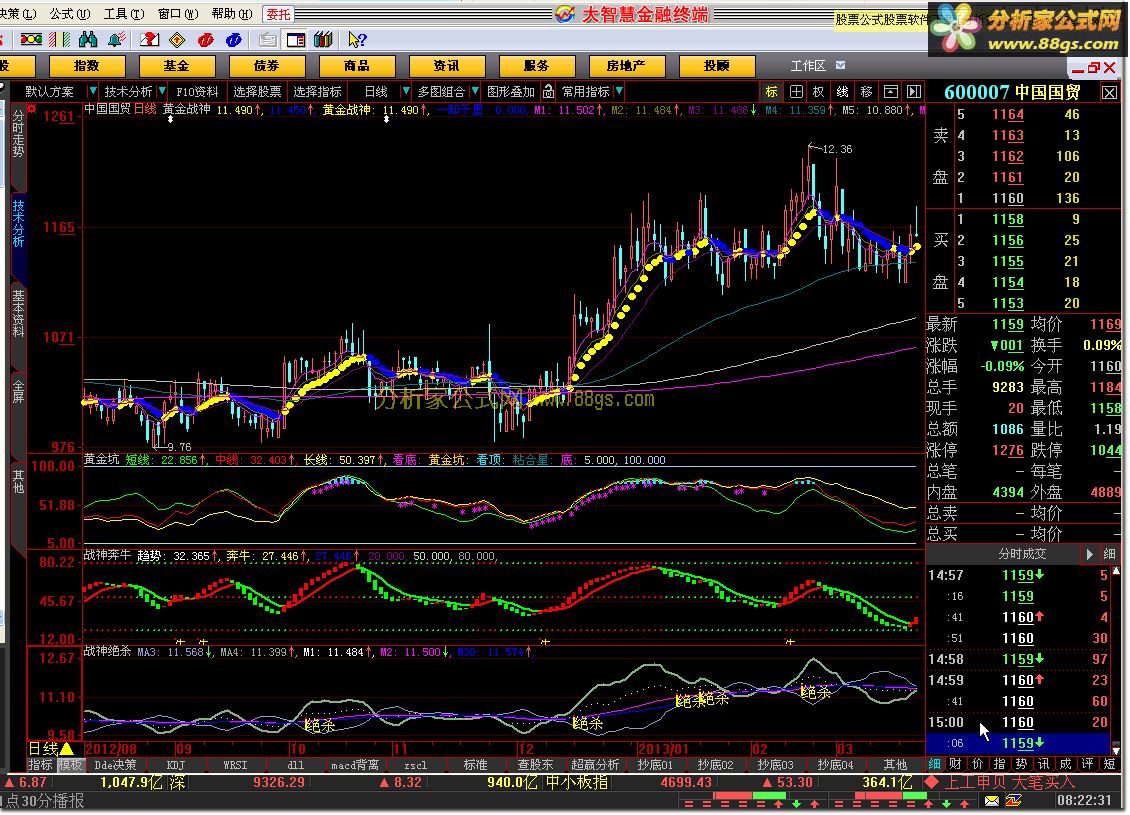The image size is (1130, 815).
Task: Click the grey clipboard toolbar icon
Action: pos(267,39)
